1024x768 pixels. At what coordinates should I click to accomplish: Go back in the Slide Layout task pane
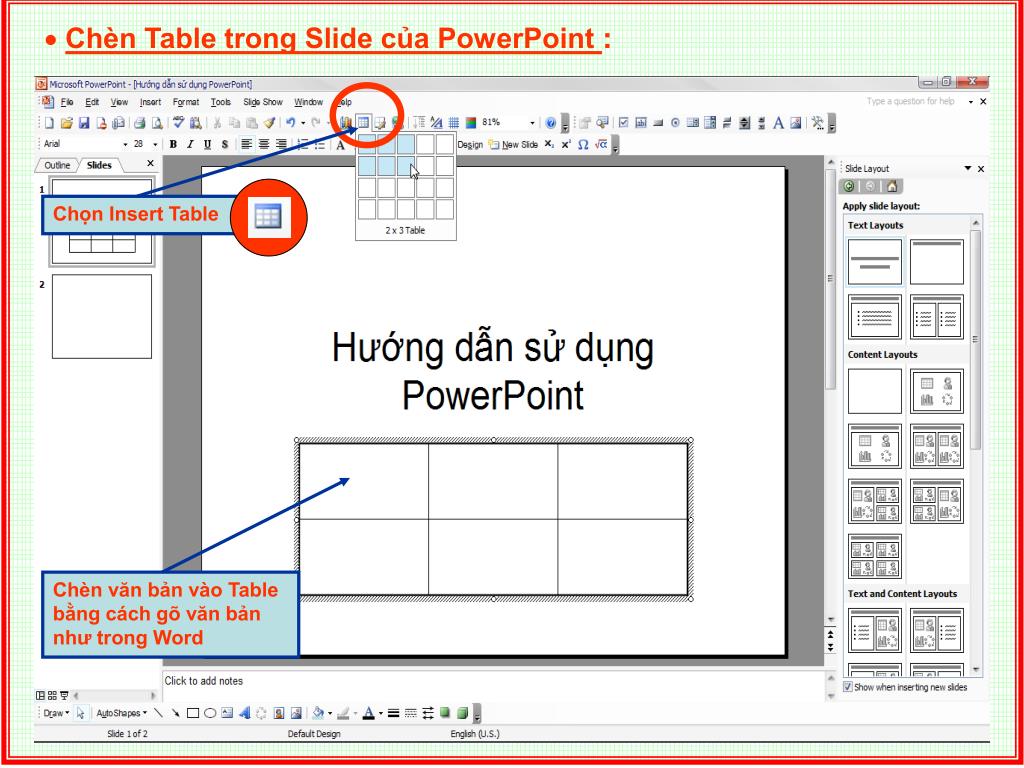[849, 187]
